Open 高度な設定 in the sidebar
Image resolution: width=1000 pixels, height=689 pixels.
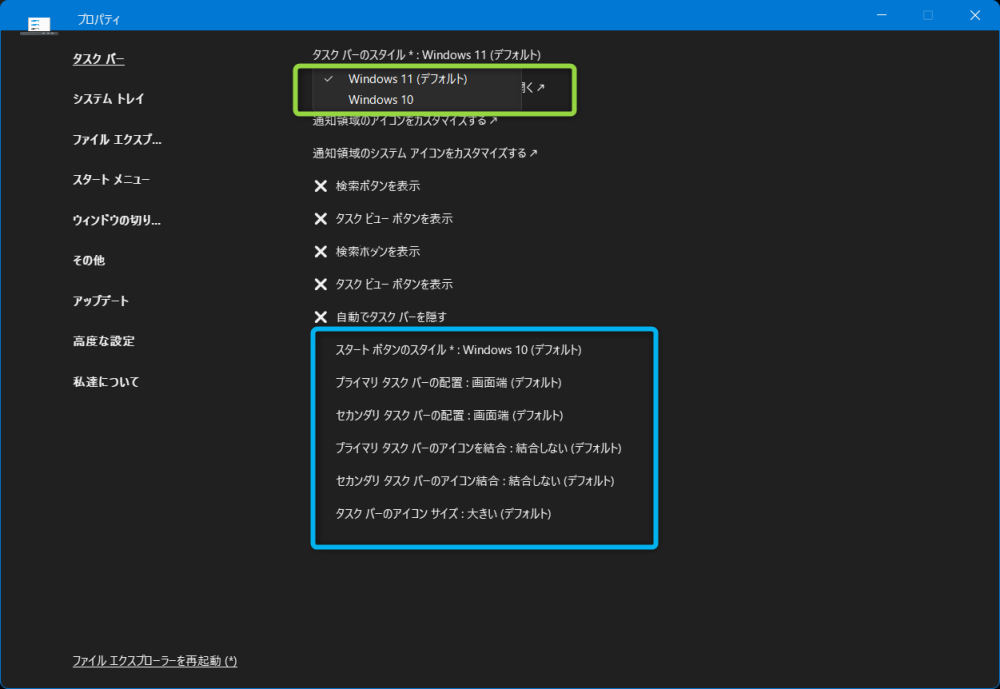(103, 341)
